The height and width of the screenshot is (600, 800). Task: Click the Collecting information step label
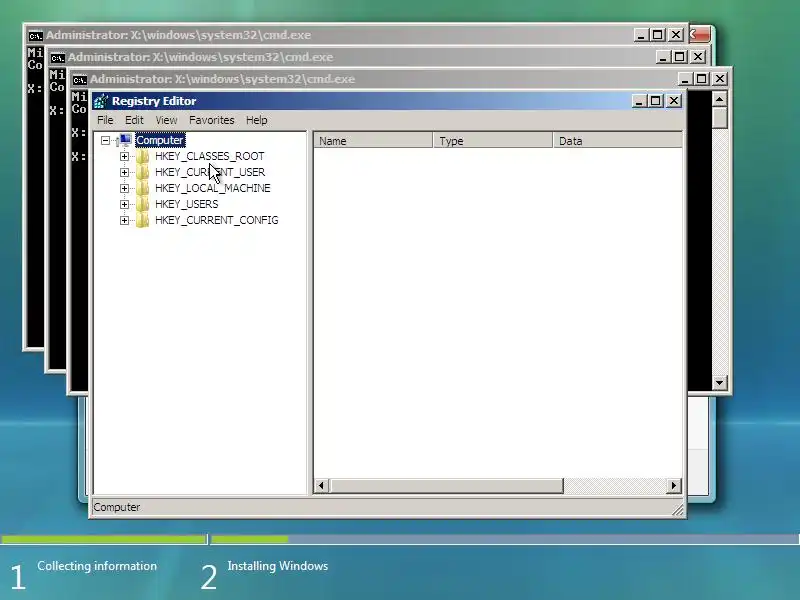point(97,566)
